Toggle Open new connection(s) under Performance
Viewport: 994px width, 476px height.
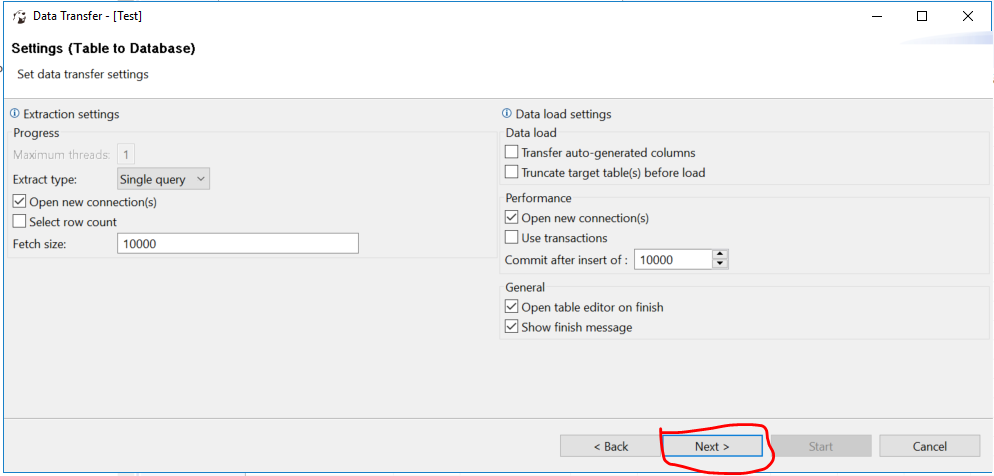[512, 217]
